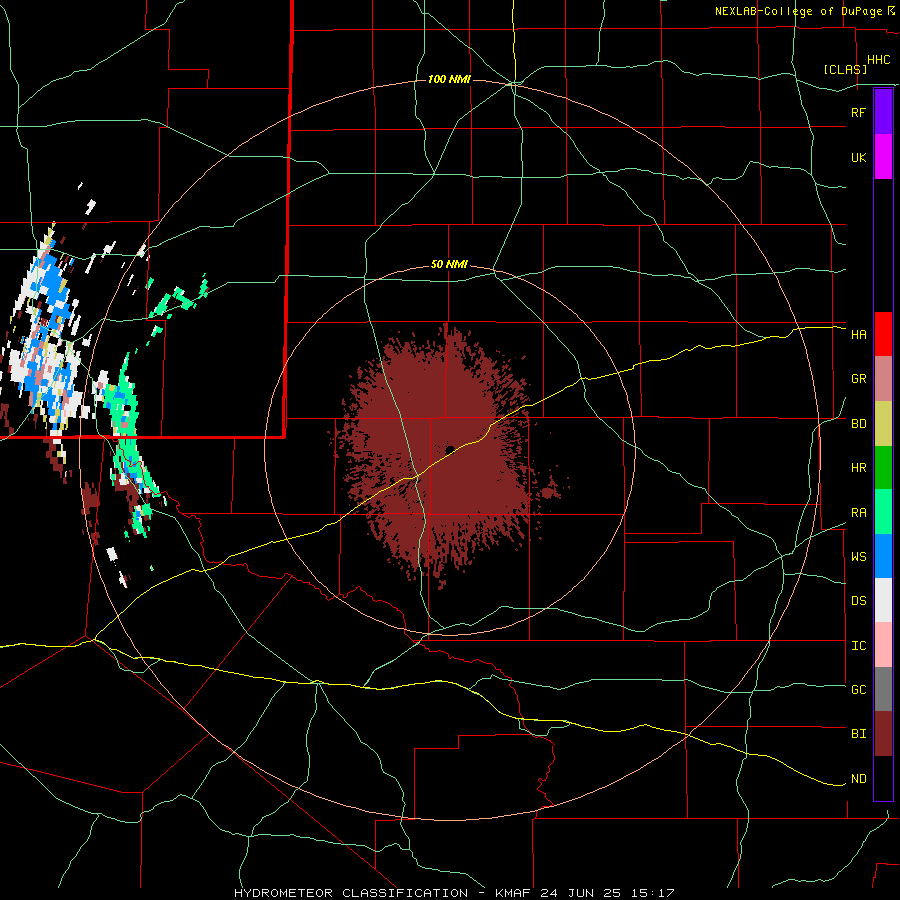Click the gray GC legend swatch
Screen dimensions: 900x900
pyautogui.click(x=883, y=689)
